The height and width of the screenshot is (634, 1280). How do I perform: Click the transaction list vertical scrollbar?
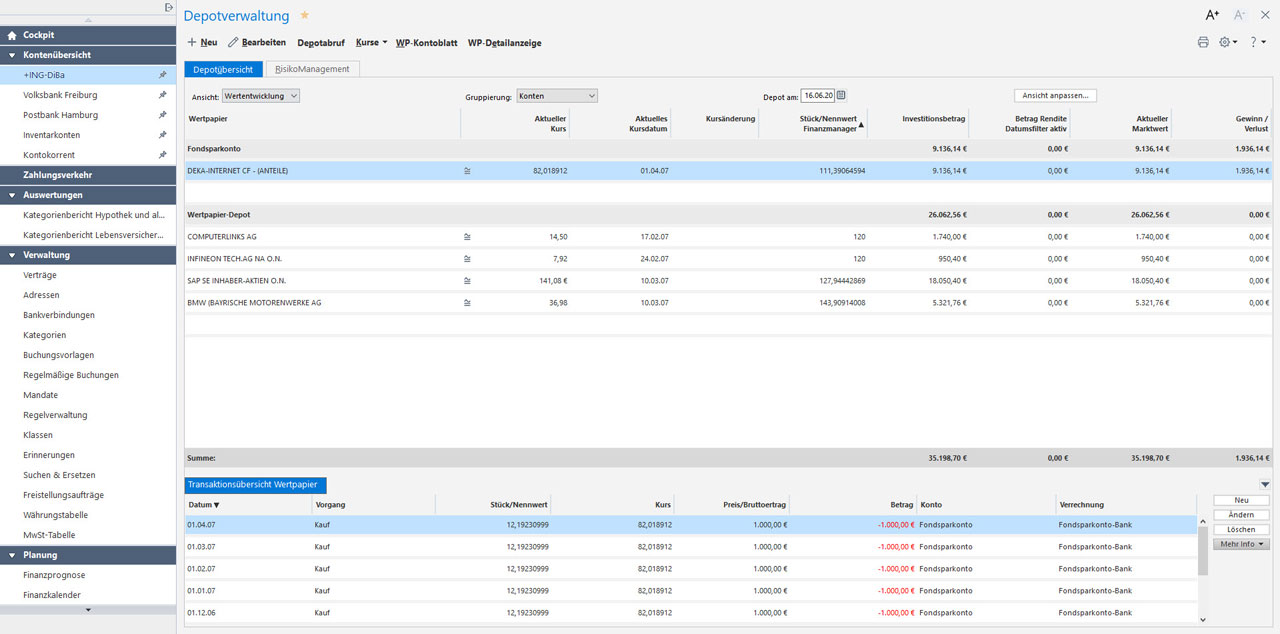(1203, 552)
